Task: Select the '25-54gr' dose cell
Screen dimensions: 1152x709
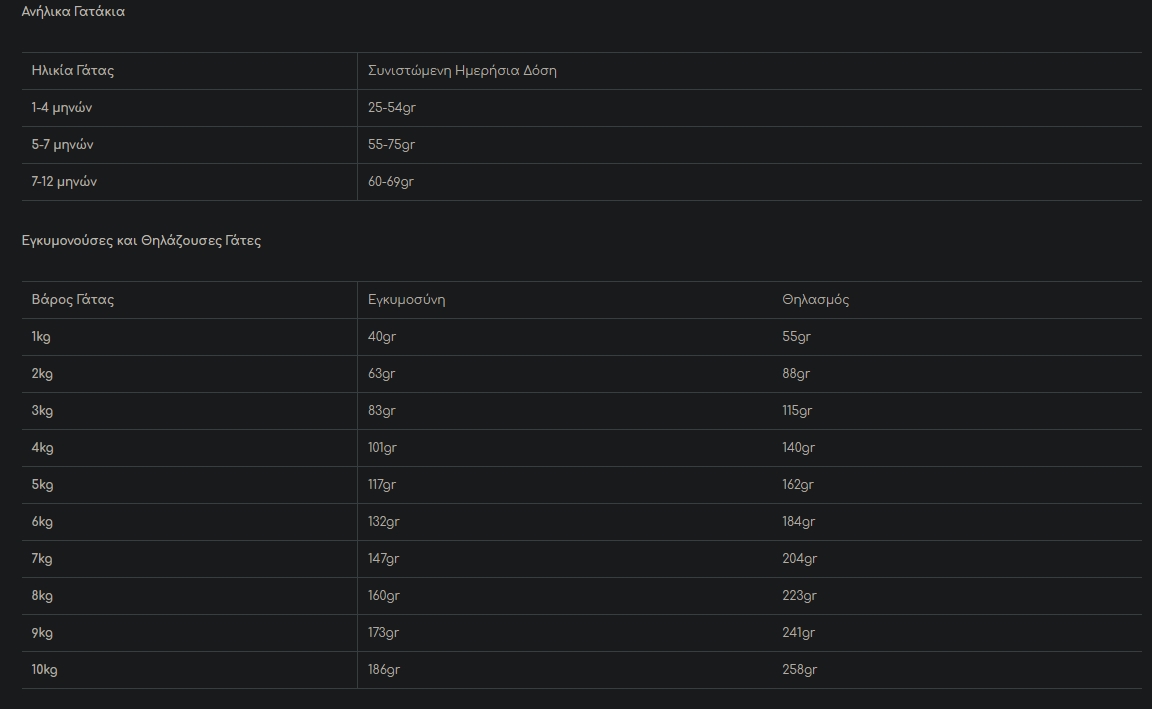Action: click(392, 108)
